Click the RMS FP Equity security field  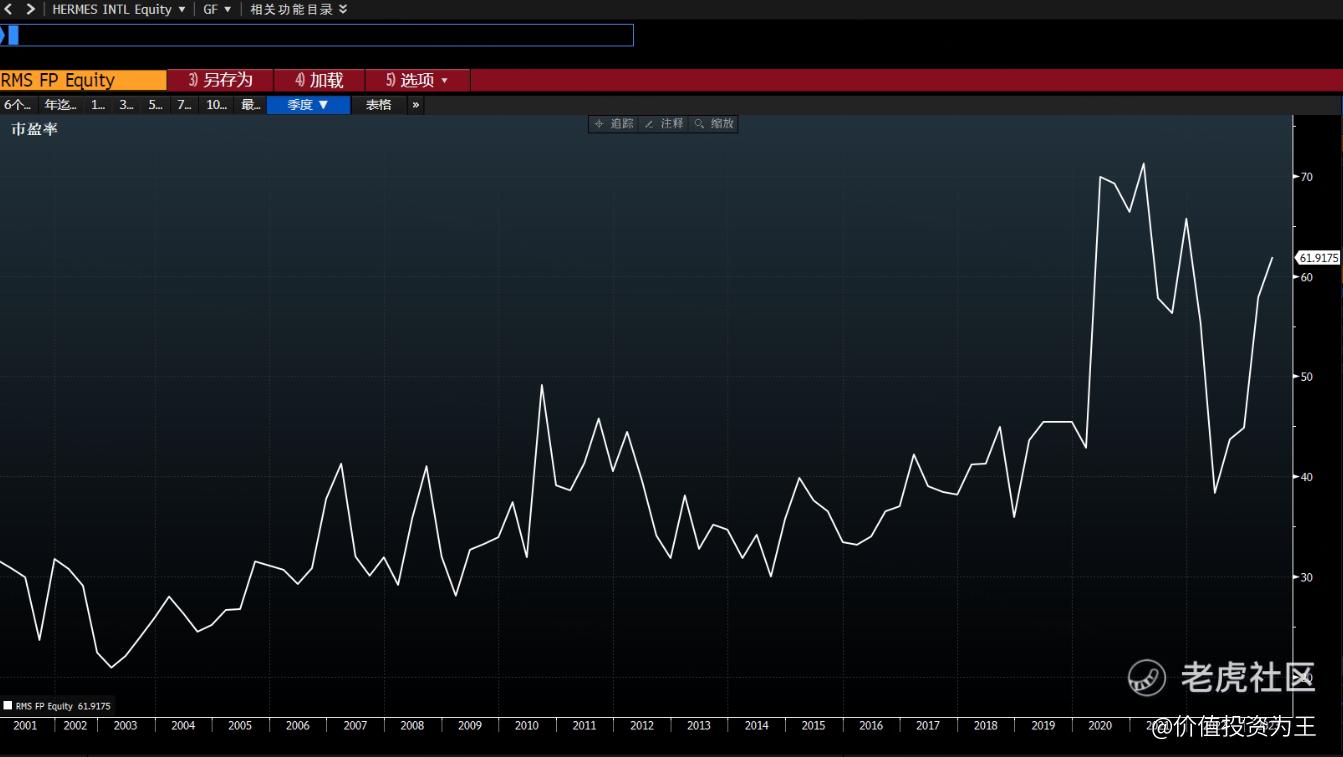pyautogui.click(x=82, y=80)
